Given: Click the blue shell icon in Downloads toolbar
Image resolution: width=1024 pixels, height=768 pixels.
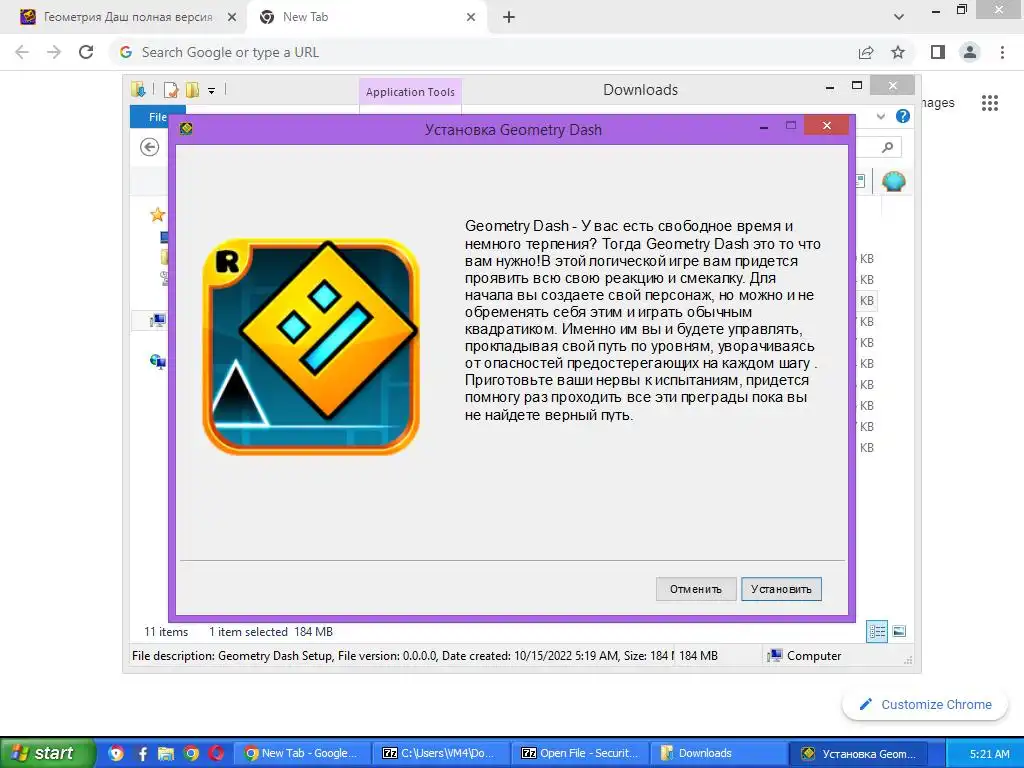Looking at the screenshot, I should point(893,181).
